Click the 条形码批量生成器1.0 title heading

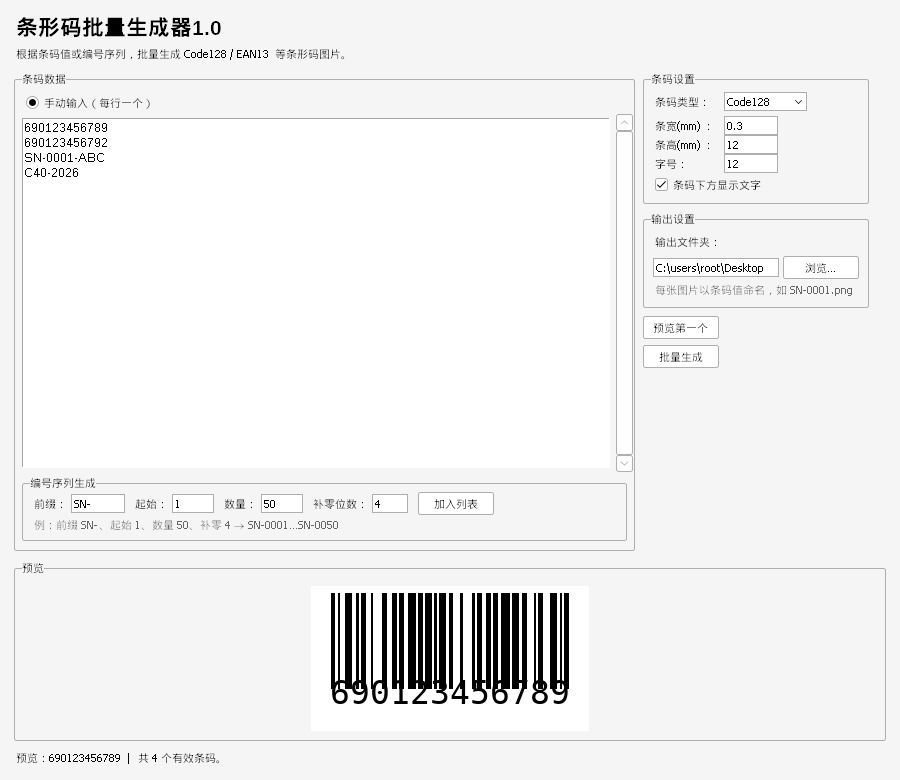click(119, 27)
